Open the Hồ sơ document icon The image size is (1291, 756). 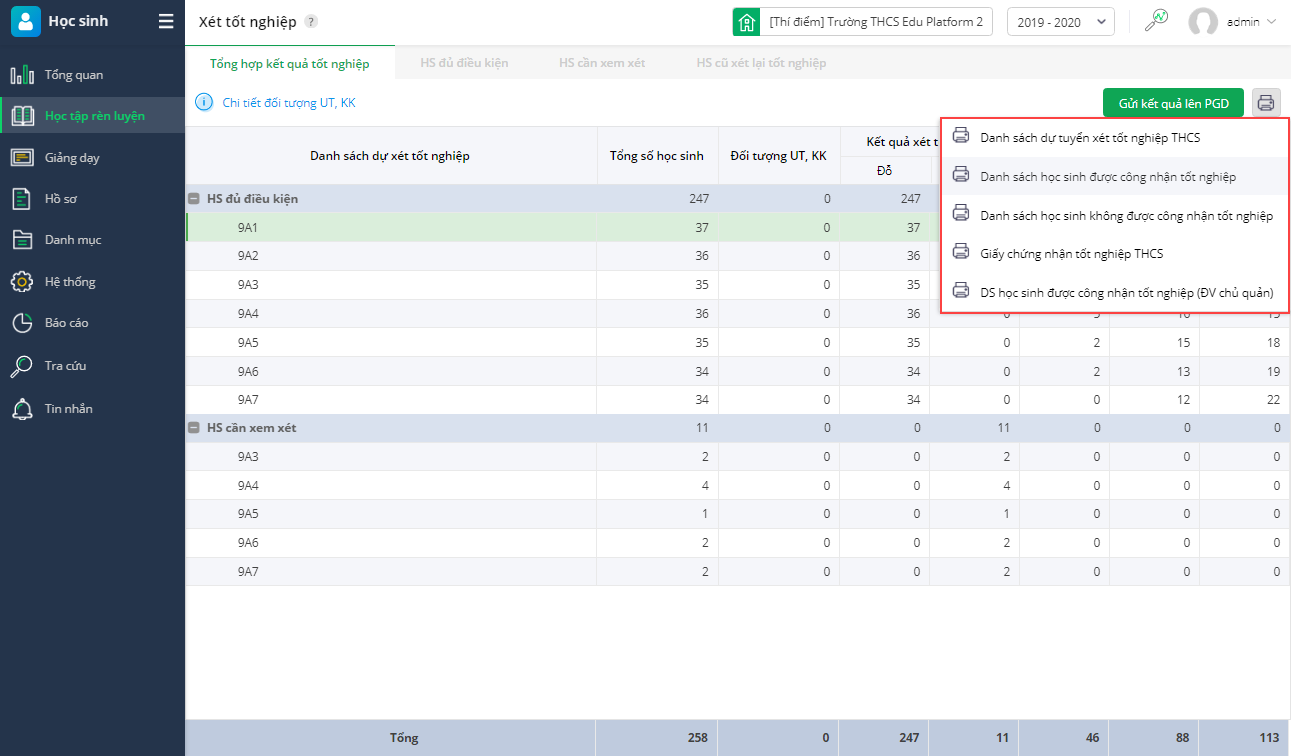22,199
